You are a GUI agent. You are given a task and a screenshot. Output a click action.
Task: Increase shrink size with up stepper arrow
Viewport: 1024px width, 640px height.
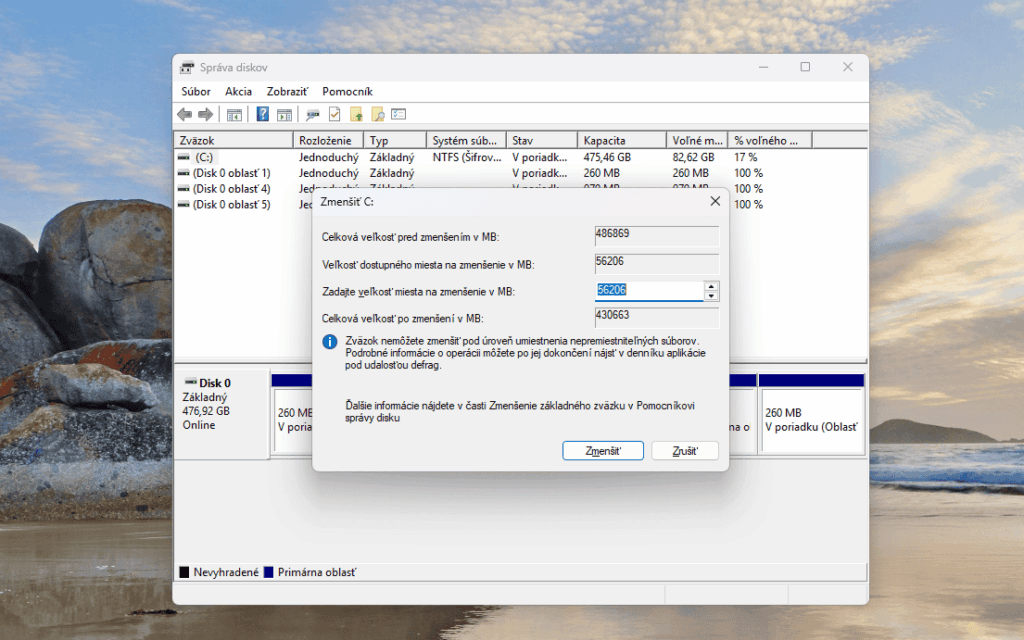(711, 286)
